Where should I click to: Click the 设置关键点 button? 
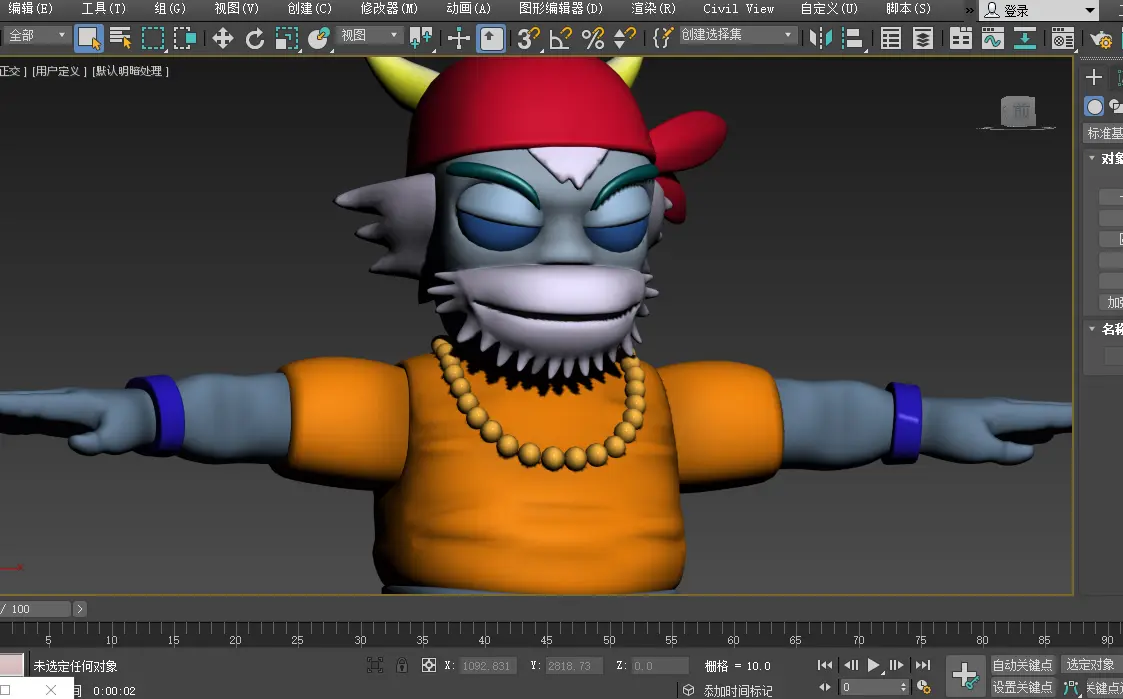1022,687
